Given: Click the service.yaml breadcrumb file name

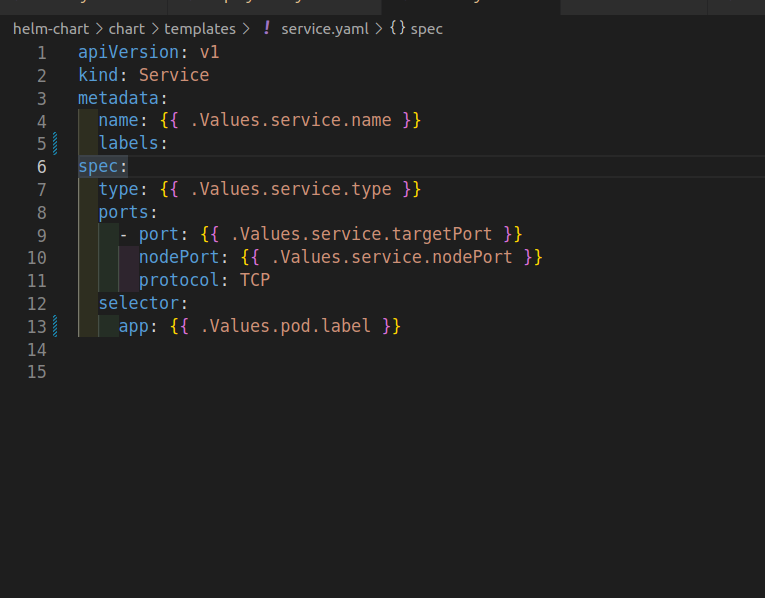Looking at the screenshot, I should coord(325,29).
